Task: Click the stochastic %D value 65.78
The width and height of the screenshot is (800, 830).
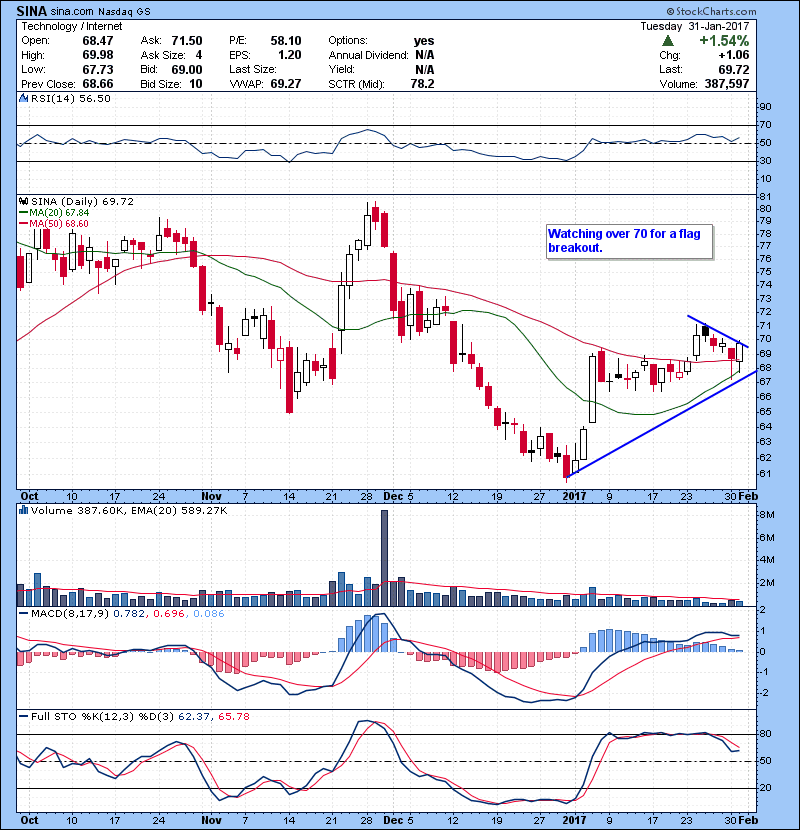Action: pyautogui.click(x=233, y=717)
